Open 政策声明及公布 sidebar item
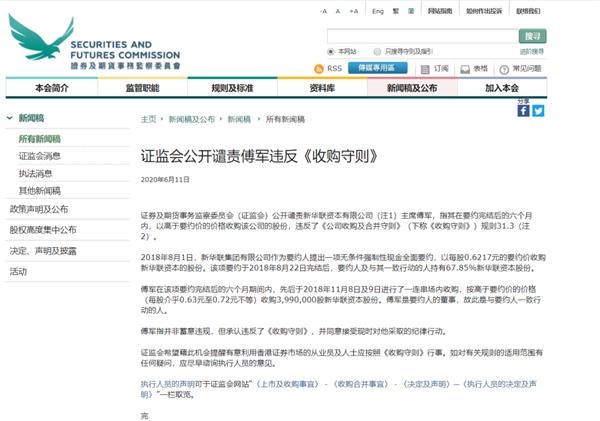This screenshot has width=600, height=421. click(39, 209)
